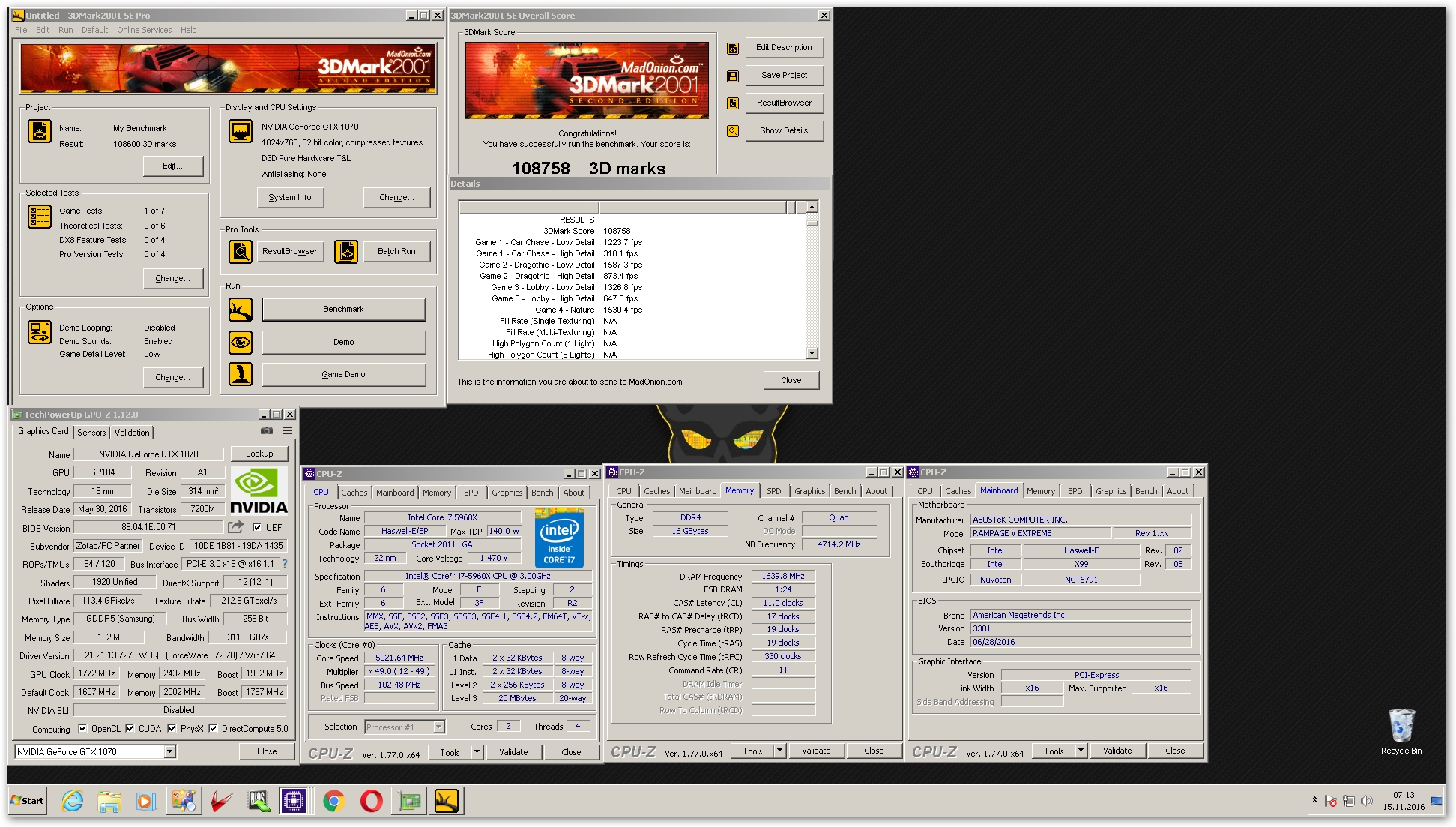Viewport: 1456px width, 827px height.
Task: Click the ResultBrowser icon in score window
Action: [733, 103]
